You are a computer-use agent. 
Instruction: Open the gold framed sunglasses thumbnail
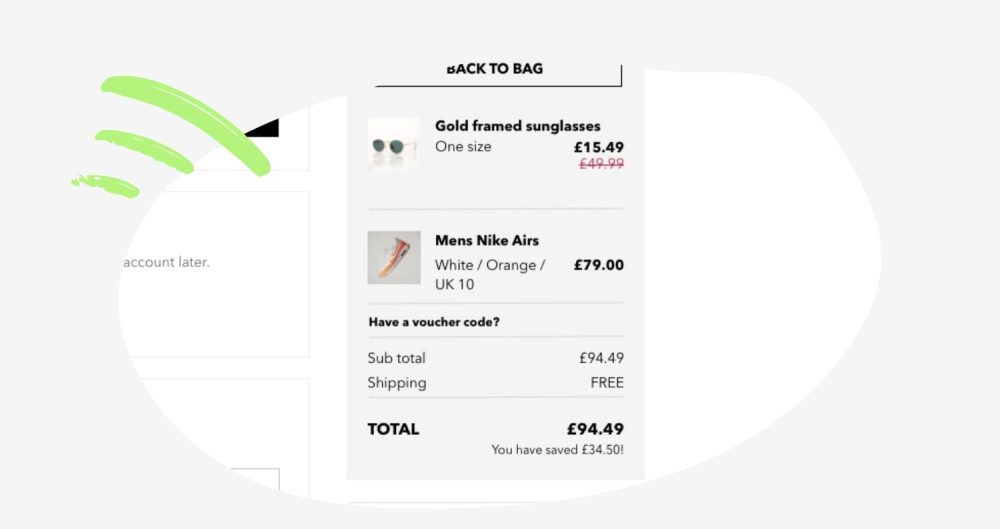point(393,144)
